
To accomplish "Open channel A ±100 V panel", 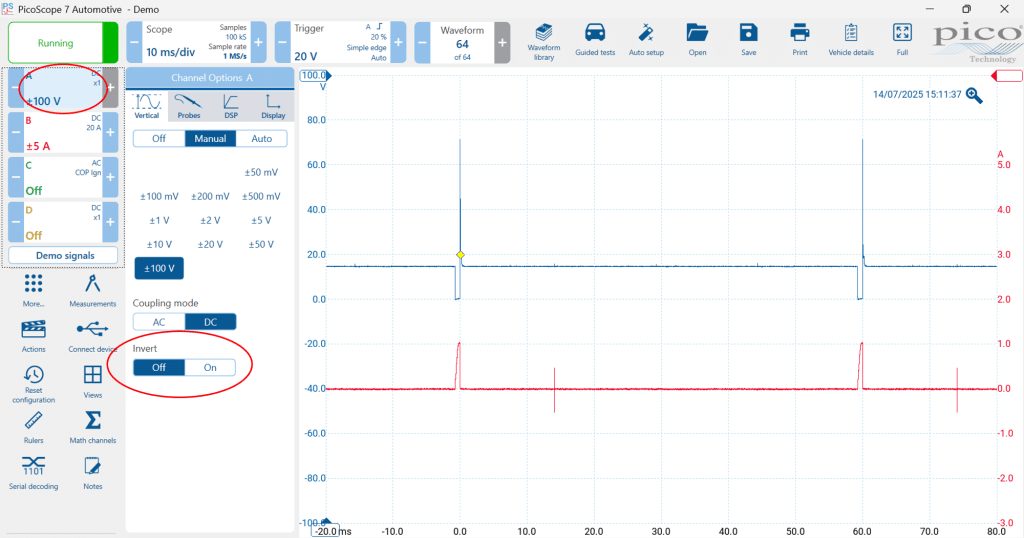I will tap(63, 87).
